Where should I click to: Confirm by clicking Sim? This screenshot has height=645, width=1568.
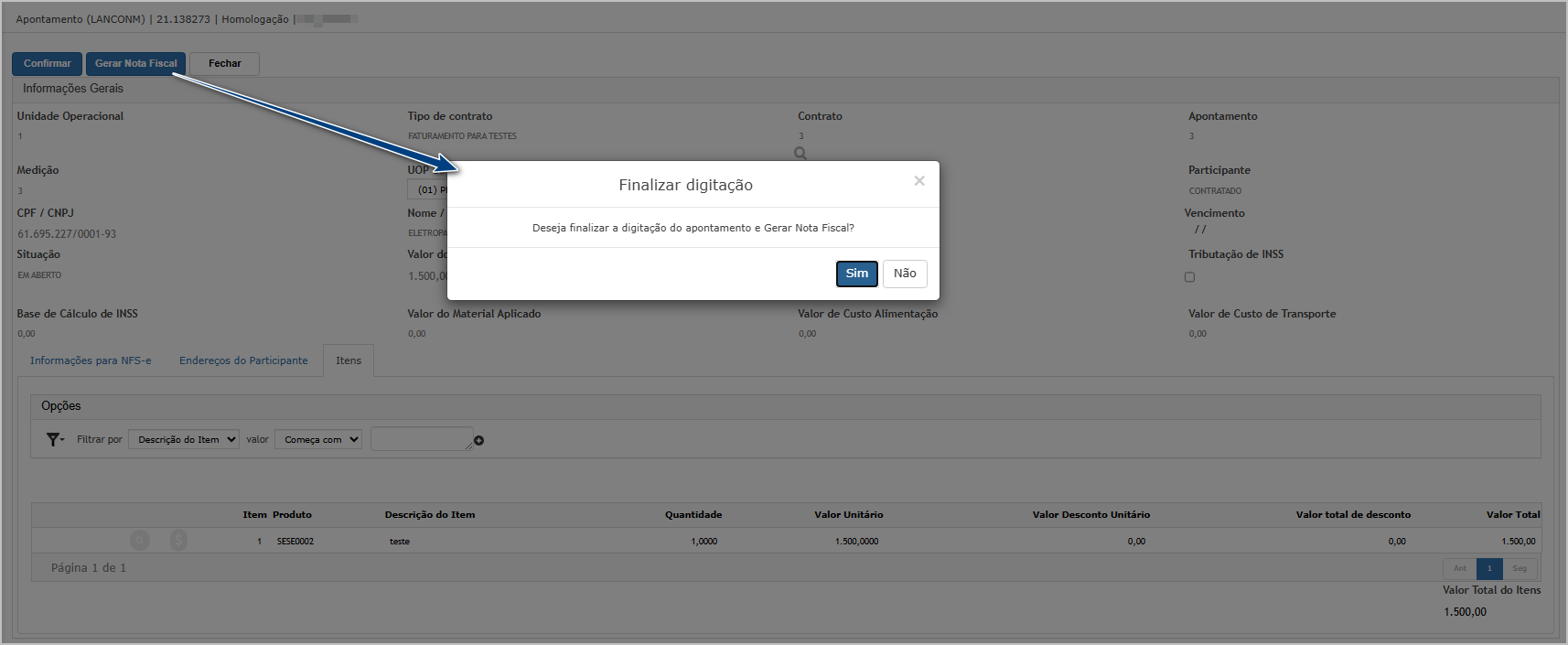[857, 274]
